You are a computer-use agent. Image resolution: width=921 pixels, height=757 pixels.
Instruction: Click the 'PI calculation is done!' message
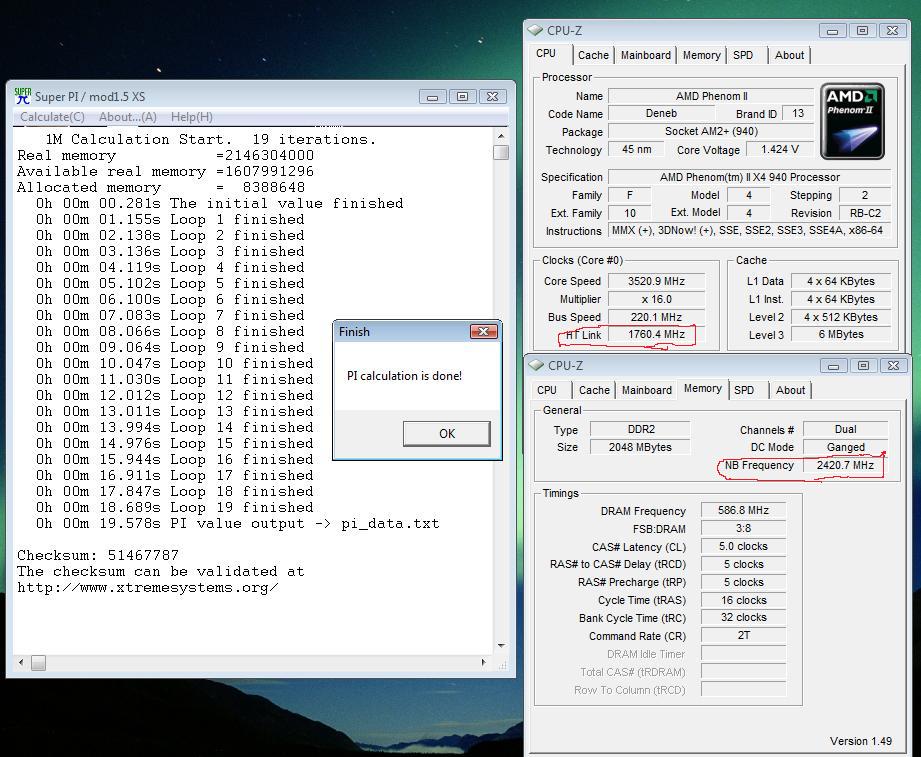404,376
